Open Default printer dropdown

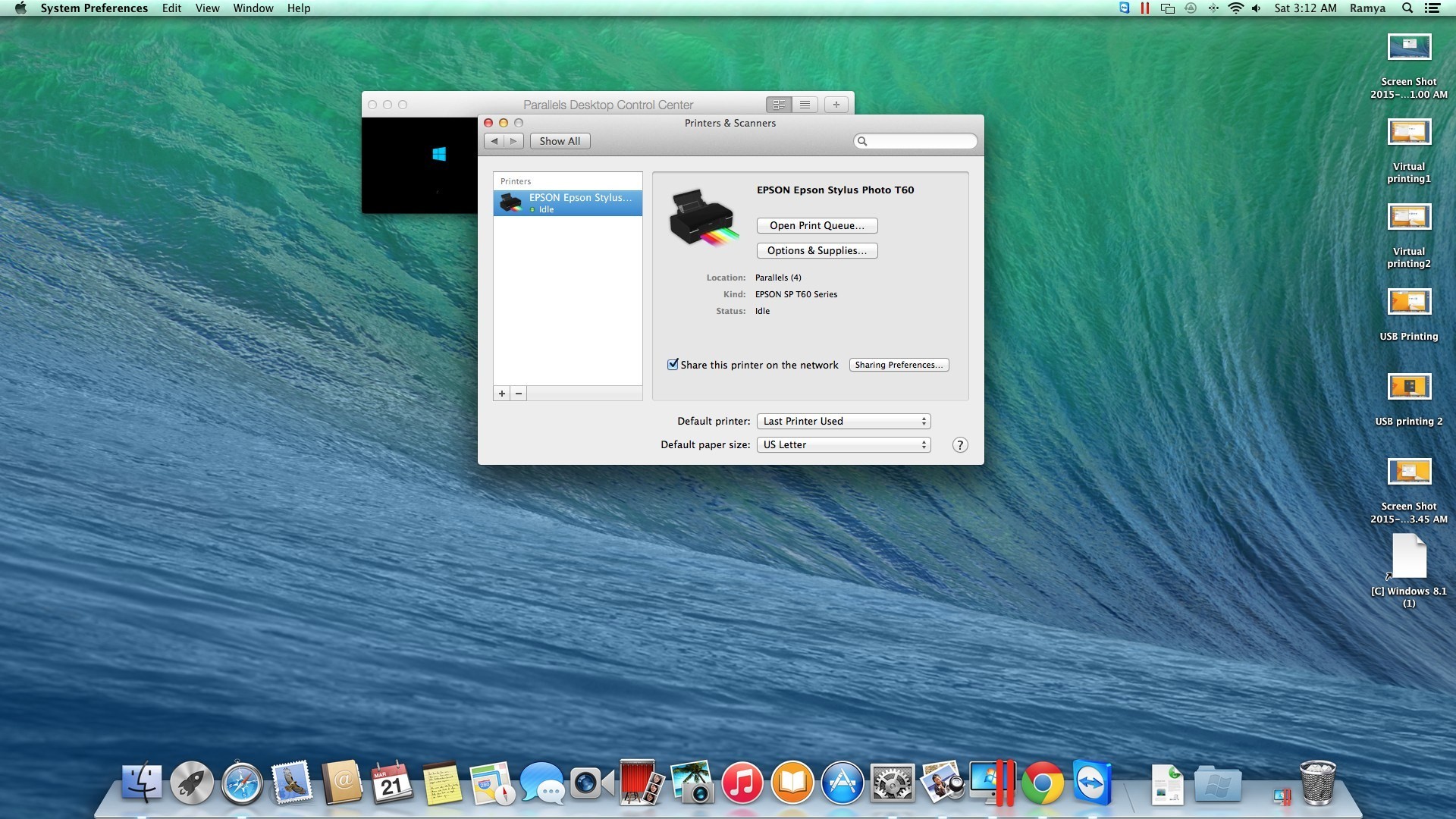click(x=843, y=422)
